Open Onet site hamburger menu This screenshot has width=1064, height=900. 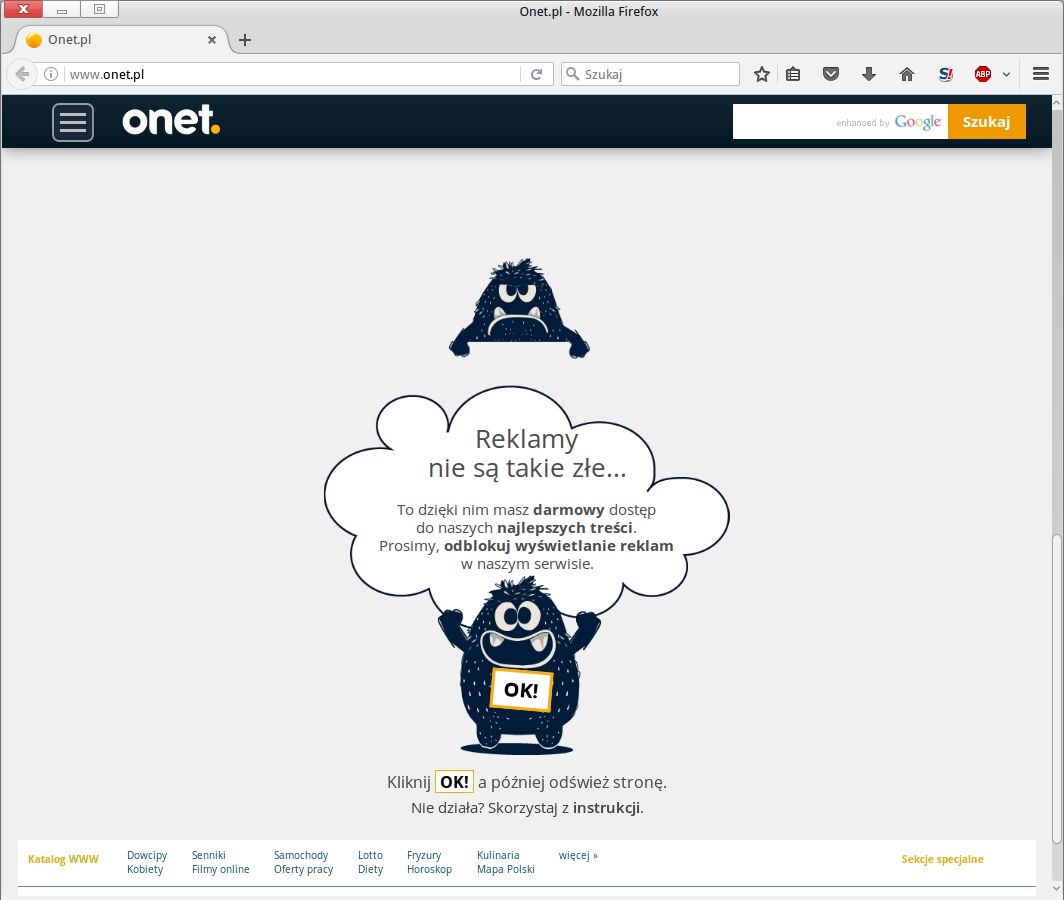[x=73, y=122]
